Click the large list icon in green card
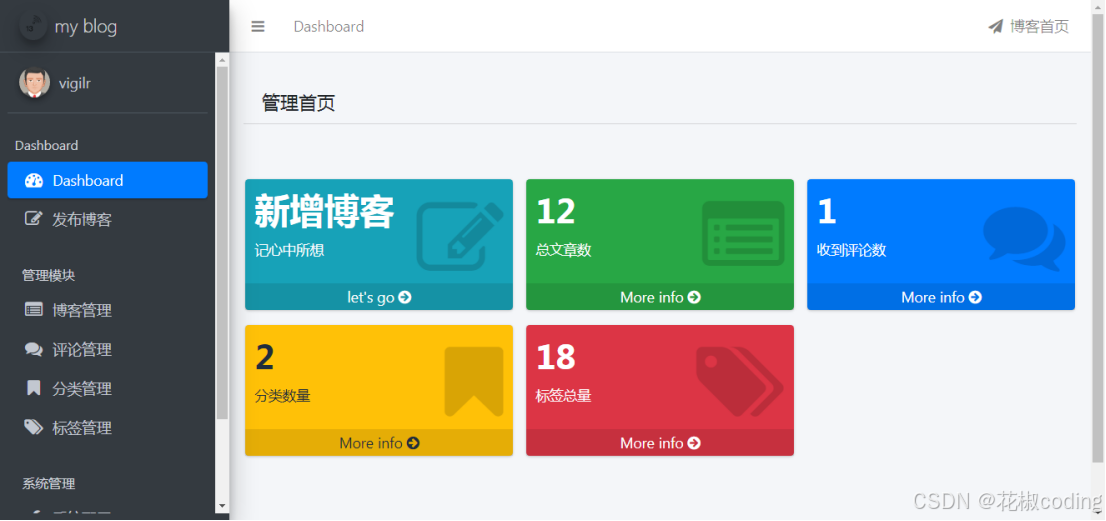This screenshot has width=1106, height=521. tap(743, 233)
